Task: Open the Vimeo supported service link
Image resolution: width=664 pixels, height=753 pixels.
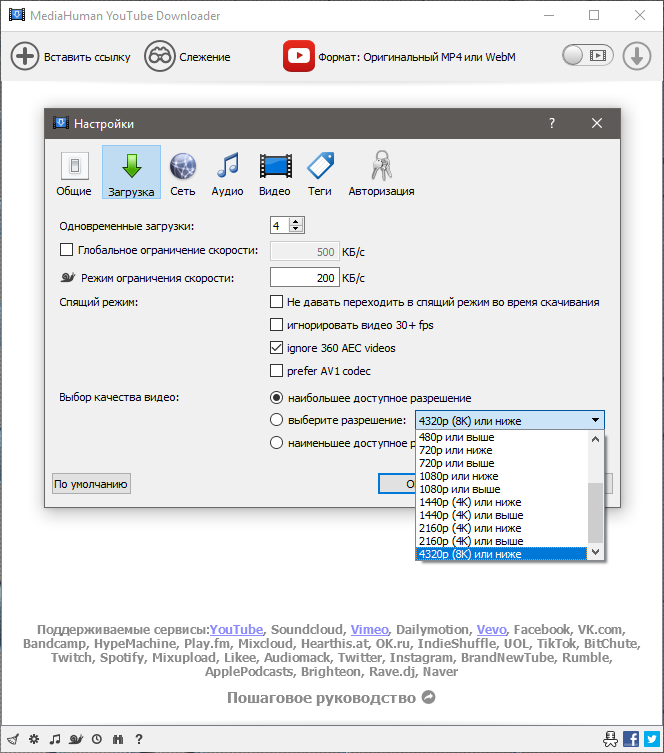Action: 369,629
